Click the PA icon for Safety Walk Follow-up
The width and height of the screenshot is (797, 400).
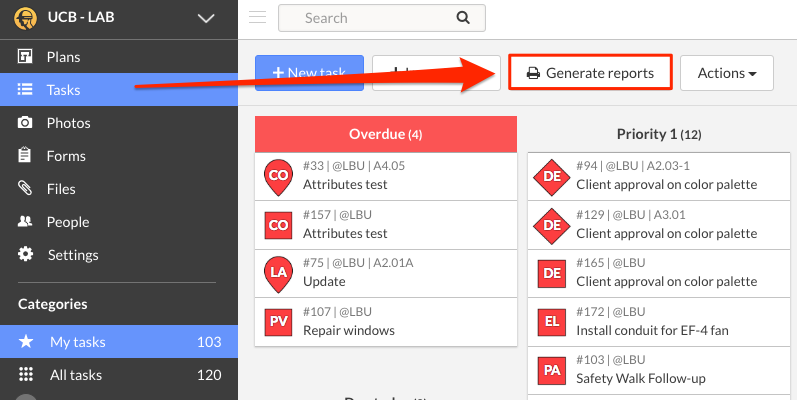(x=551, y=370)
